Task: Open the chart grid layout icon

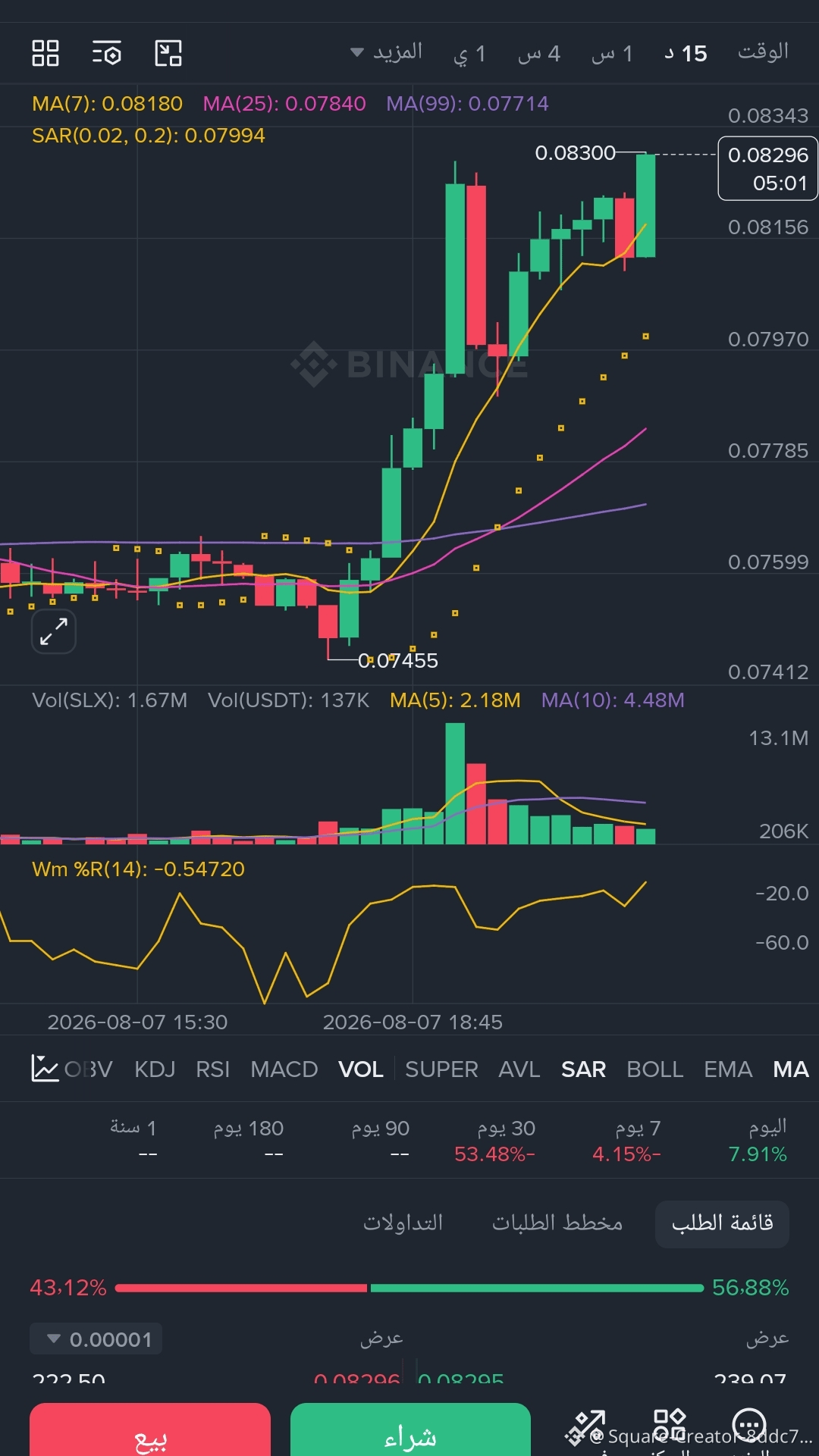Action: coord(45,53)
